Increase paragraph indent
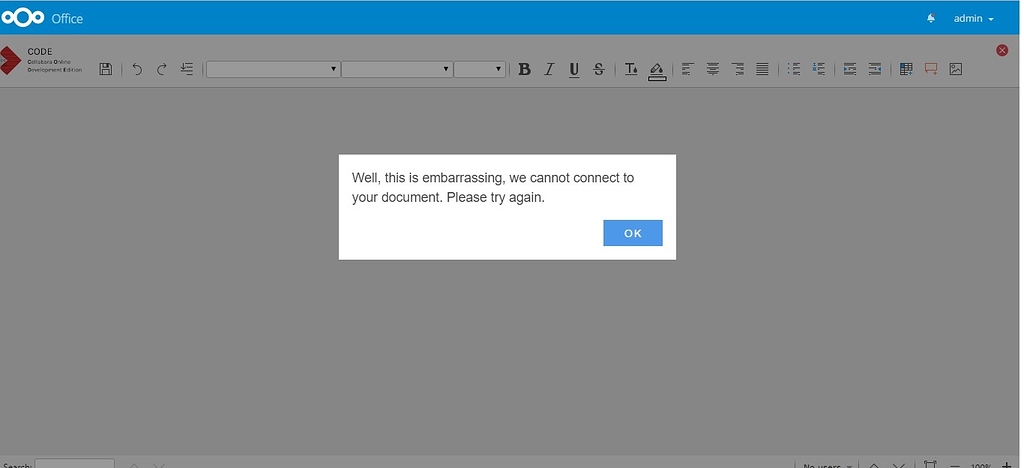 click(x=850, y=69)
